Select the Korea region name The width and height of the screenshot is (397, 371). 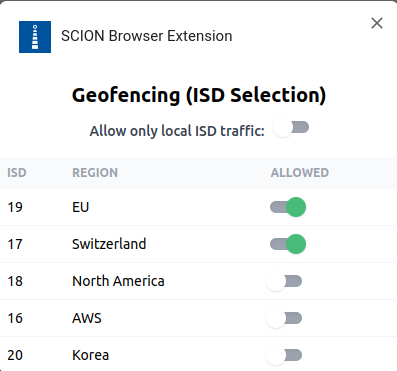point(91,355)
